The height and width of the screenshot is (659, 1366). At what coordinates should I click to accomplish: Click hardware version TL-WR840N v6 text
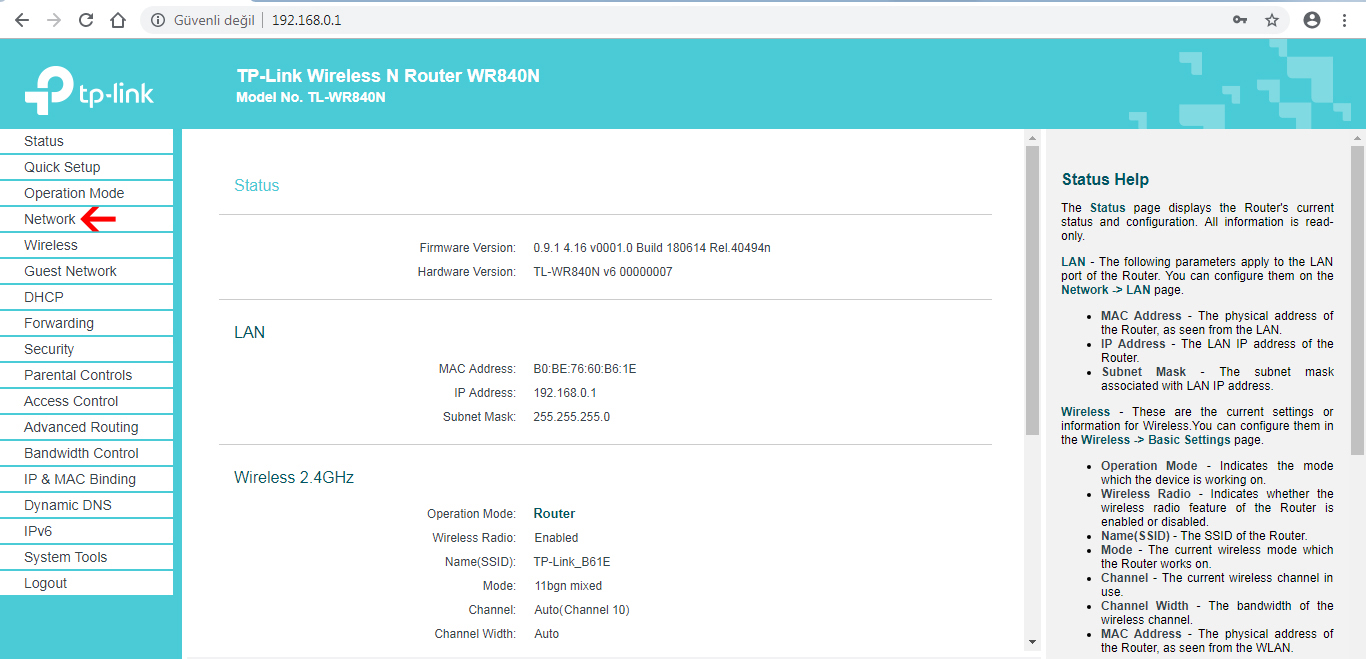point(603,272)
